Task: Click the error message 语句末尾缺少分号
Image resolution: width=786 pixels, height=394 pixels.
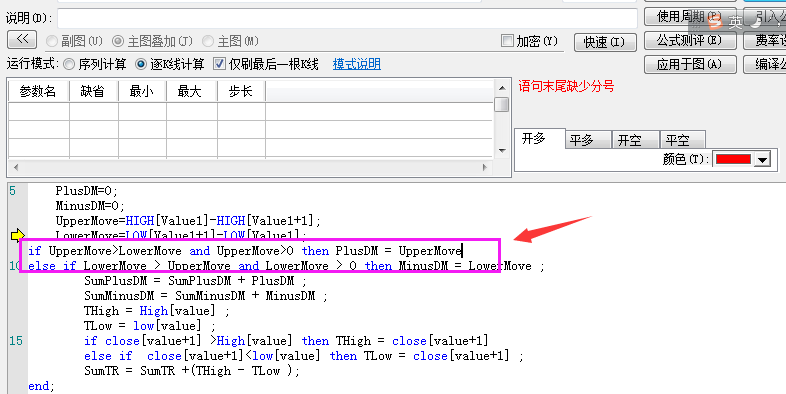Action: click(x=566, y=86)
